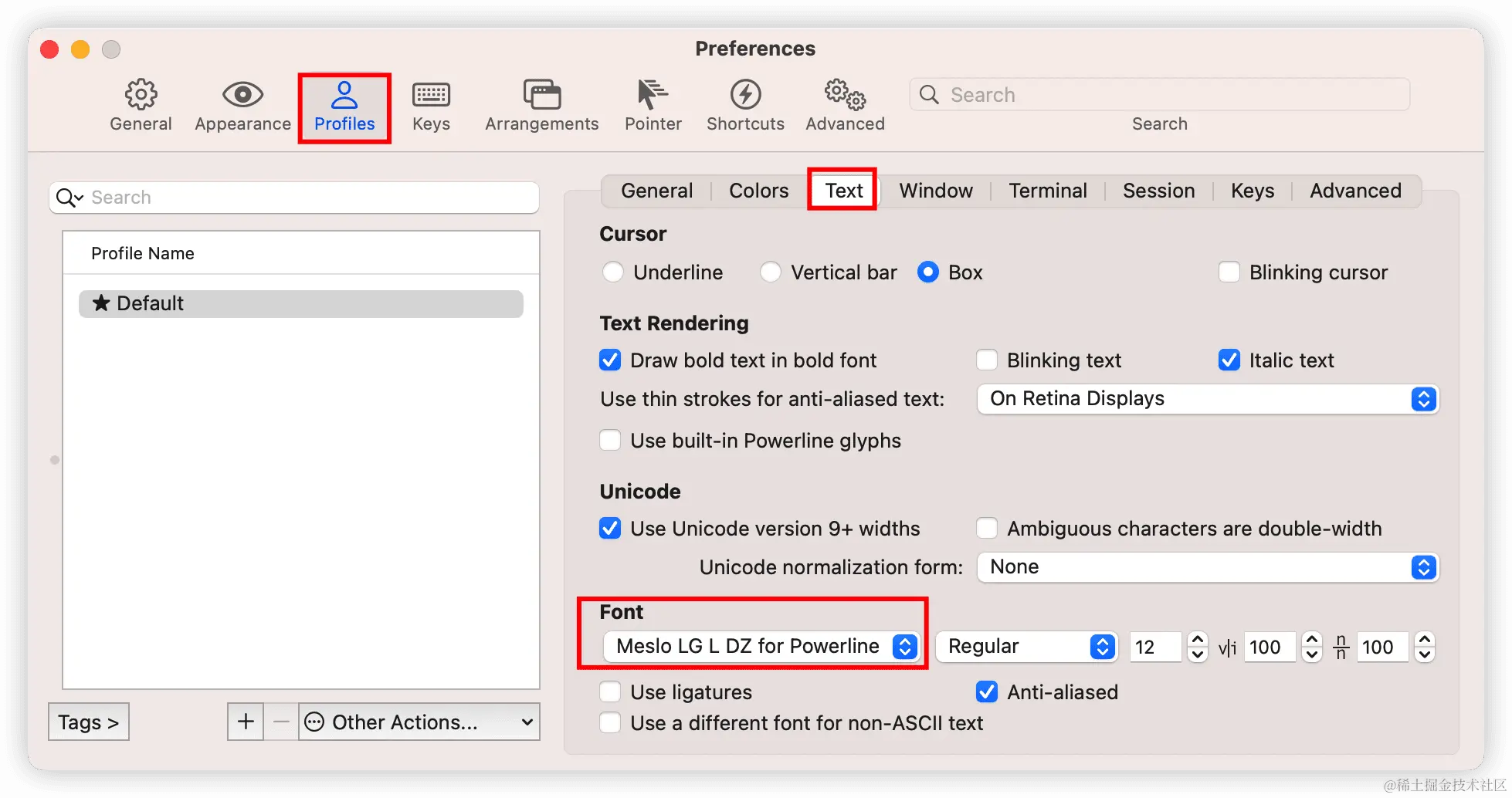Open the Advanced gears icon in the toolbar
Image resolution: width=1512 pixels, height=798 pixels.
point(845,95)
